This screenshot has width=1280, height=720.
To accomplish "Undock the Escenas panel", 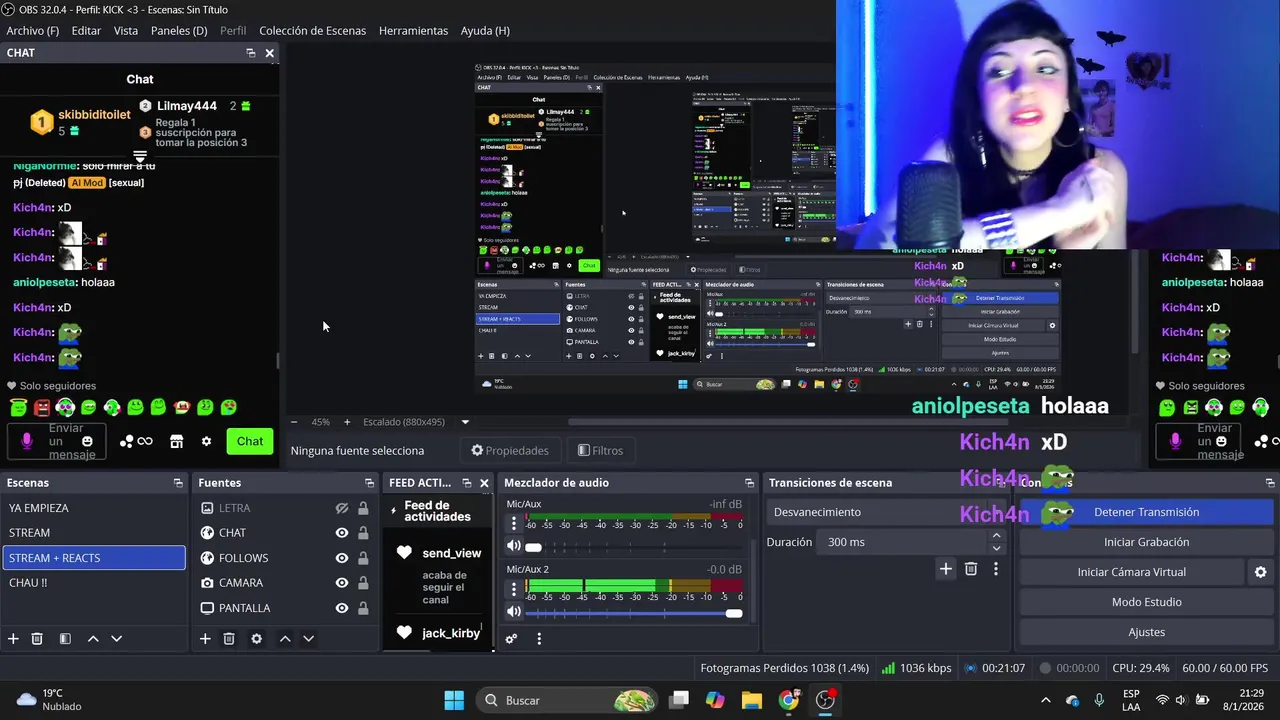I will [x=178, y=483].
